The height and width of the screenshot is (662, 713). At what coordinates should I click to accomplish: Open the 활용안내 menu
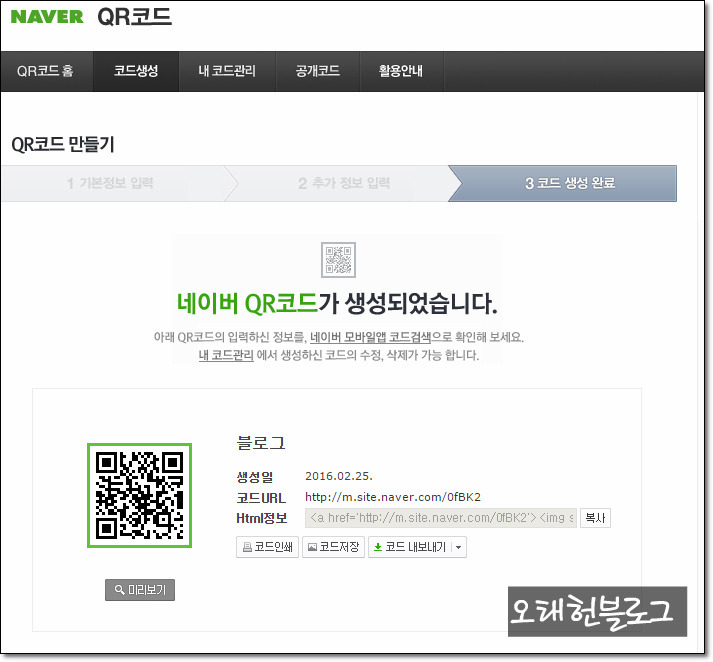pyautogui.click(x=401, y=71)
